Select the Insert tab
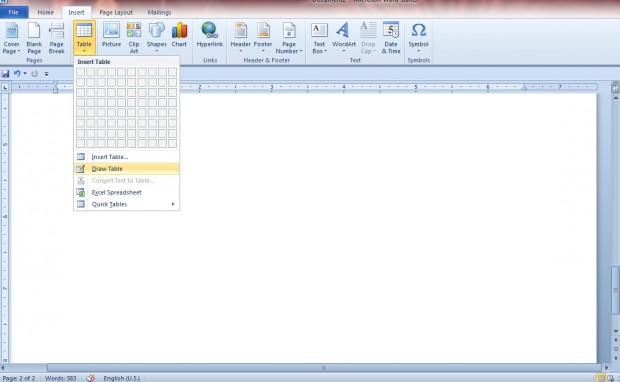 tap(76, 12)
